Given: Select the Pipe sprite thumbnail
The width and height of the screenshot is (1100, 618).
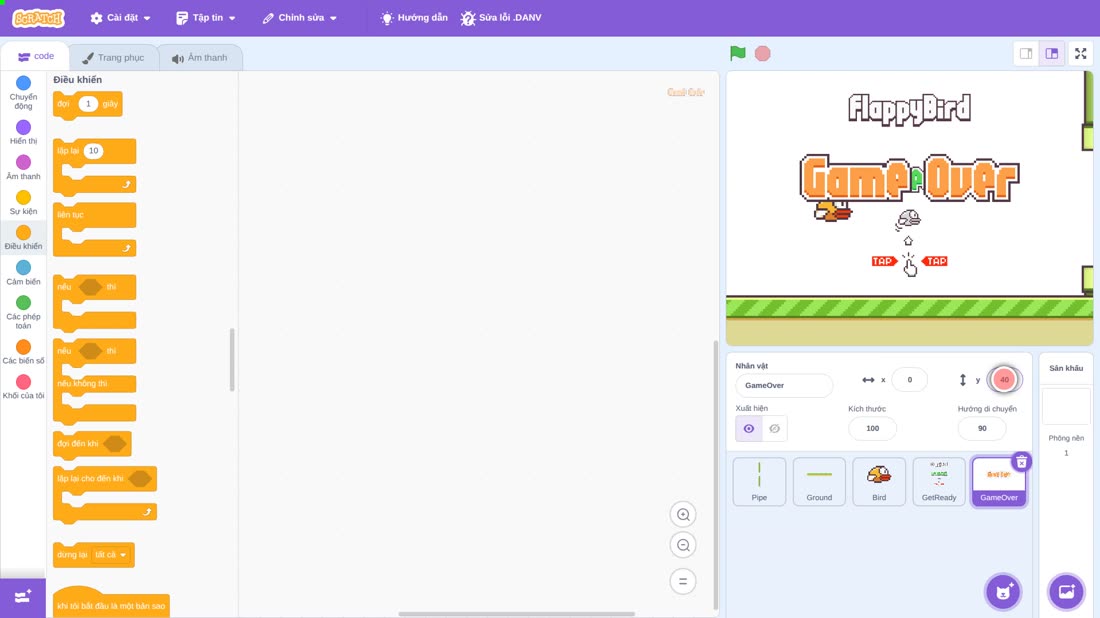Looking at the screenshot, I should coord(759,481).
